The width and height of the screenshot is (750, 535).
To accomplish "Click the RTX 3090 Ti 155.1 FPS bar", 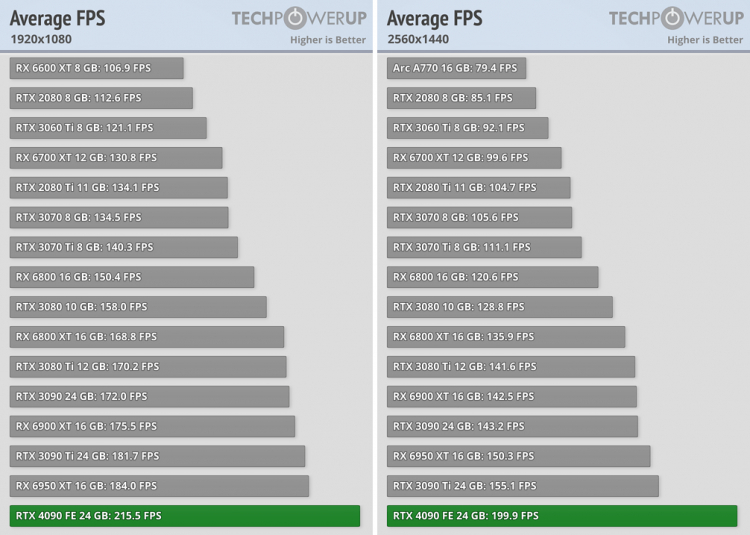I will (x=522, y=486).
